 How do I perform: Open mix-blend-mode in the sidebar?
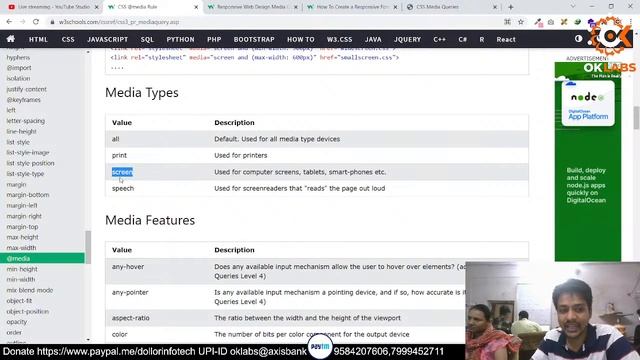point(30,290)
